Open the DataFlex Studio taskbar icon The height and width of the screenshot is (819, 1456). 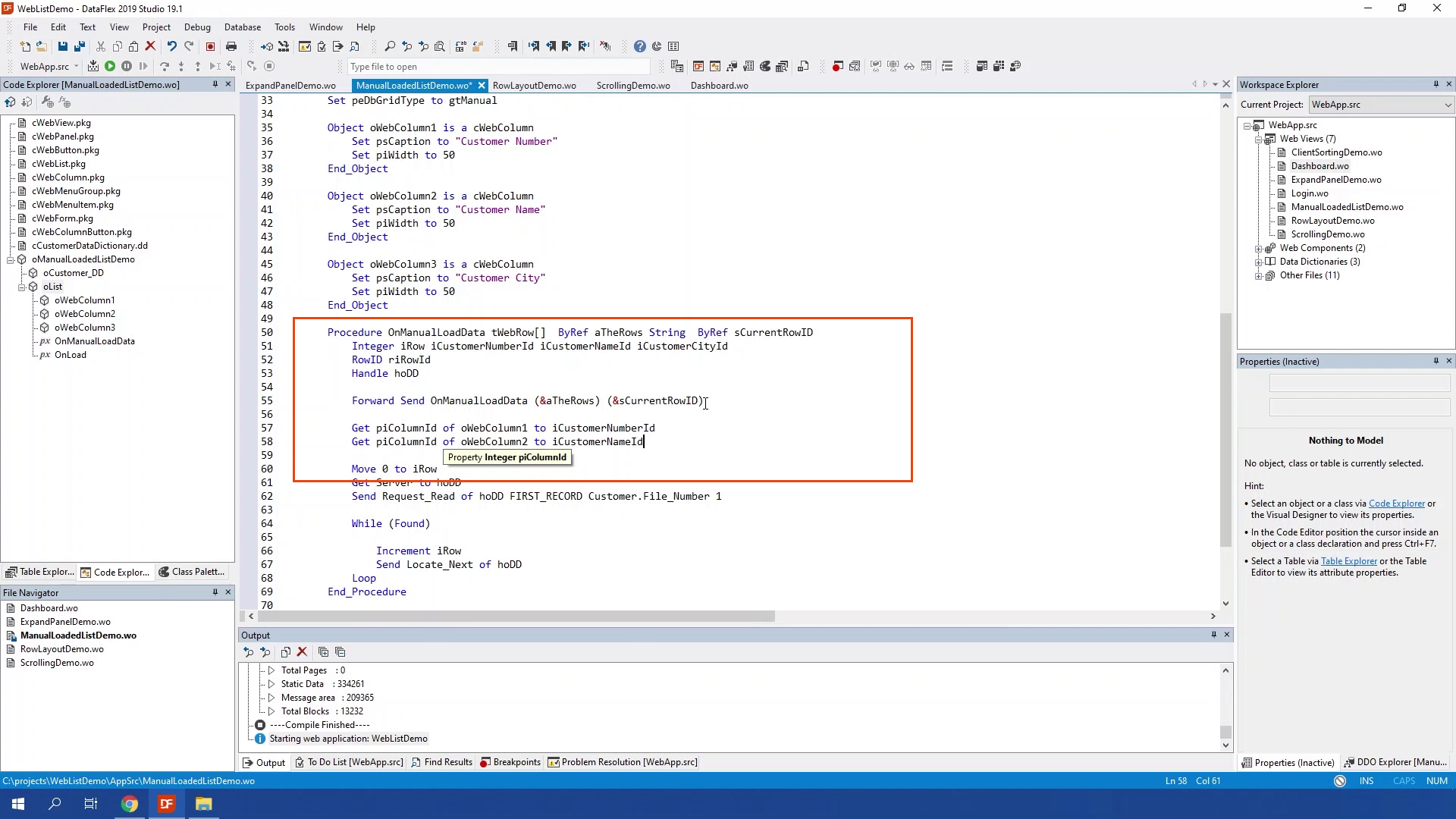click(x=166, y=804)
